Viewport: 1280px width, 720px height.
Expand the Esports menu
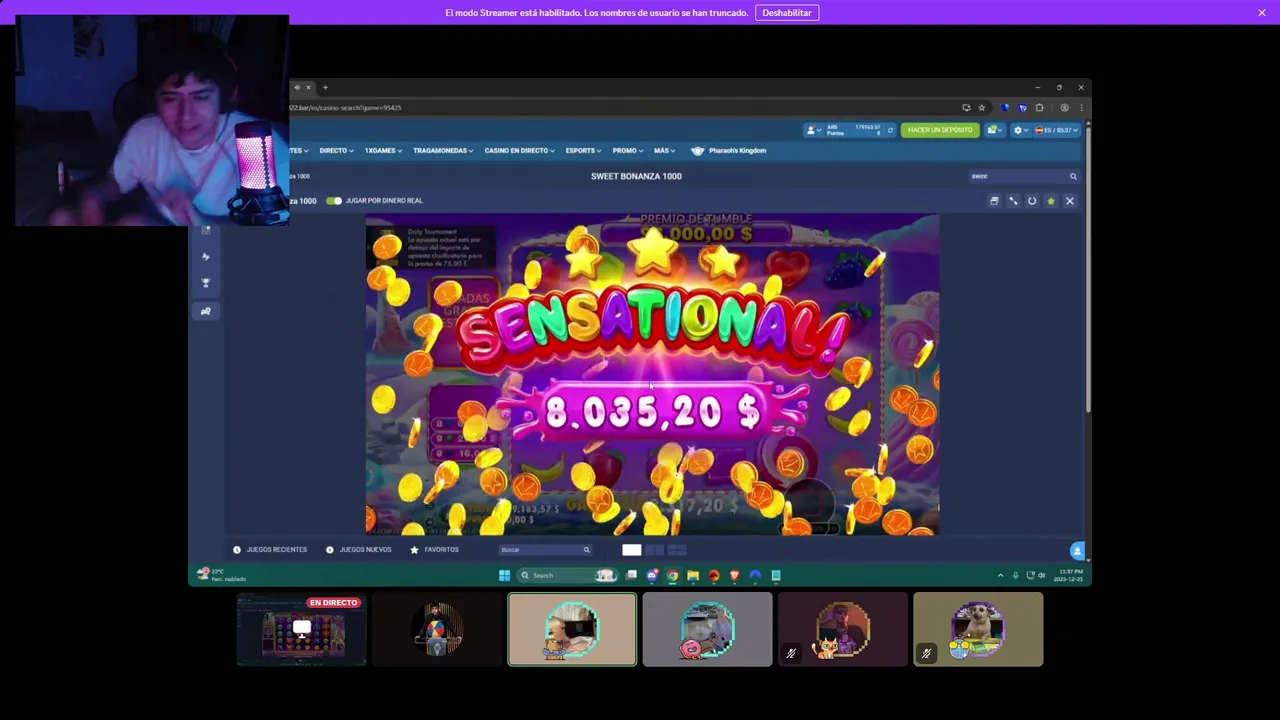583,150
